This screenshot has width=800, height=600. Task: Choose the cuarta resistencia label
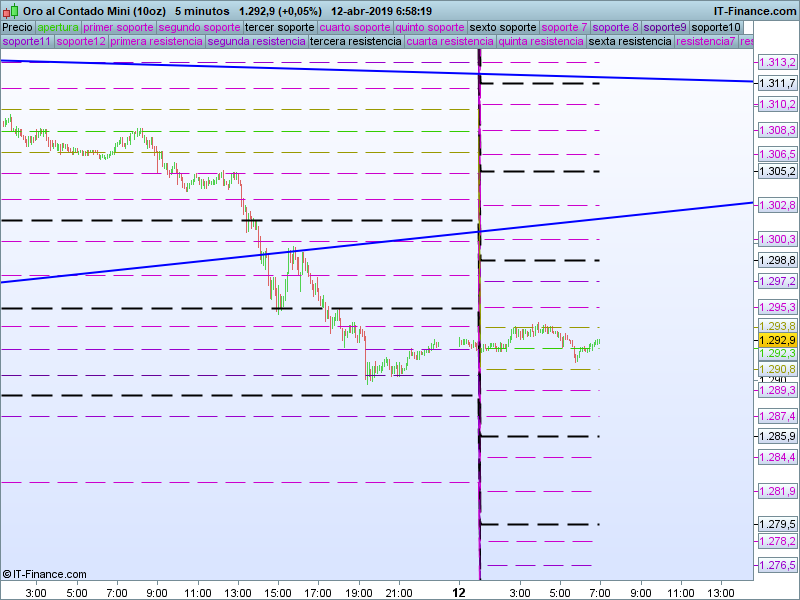coord(450,41)
